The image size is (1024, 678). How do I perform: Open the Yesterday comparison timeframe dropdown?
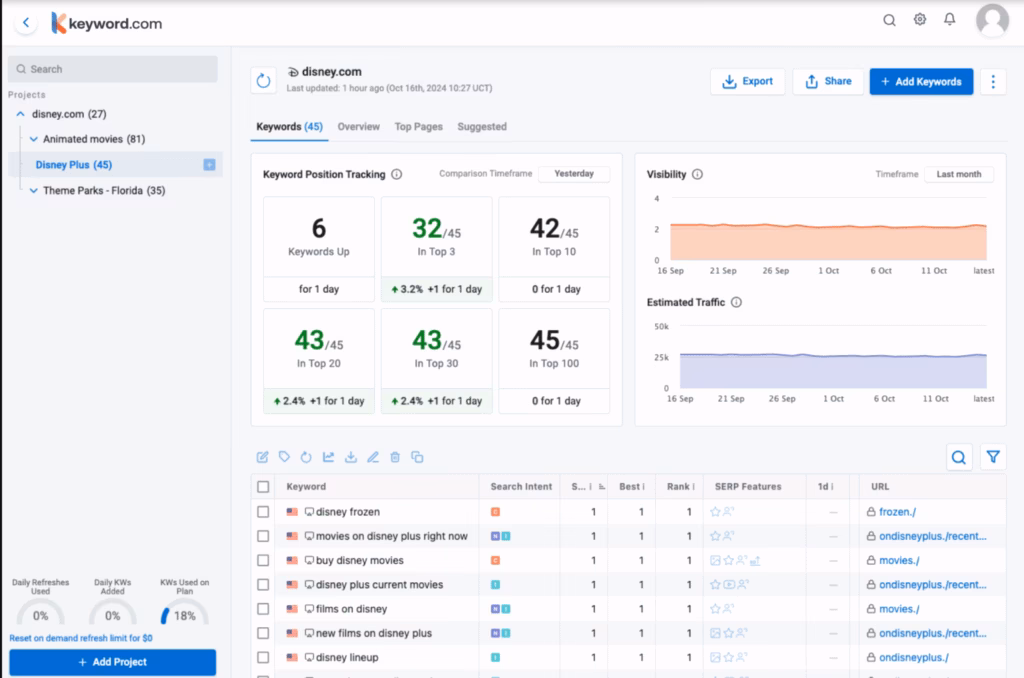574,173
